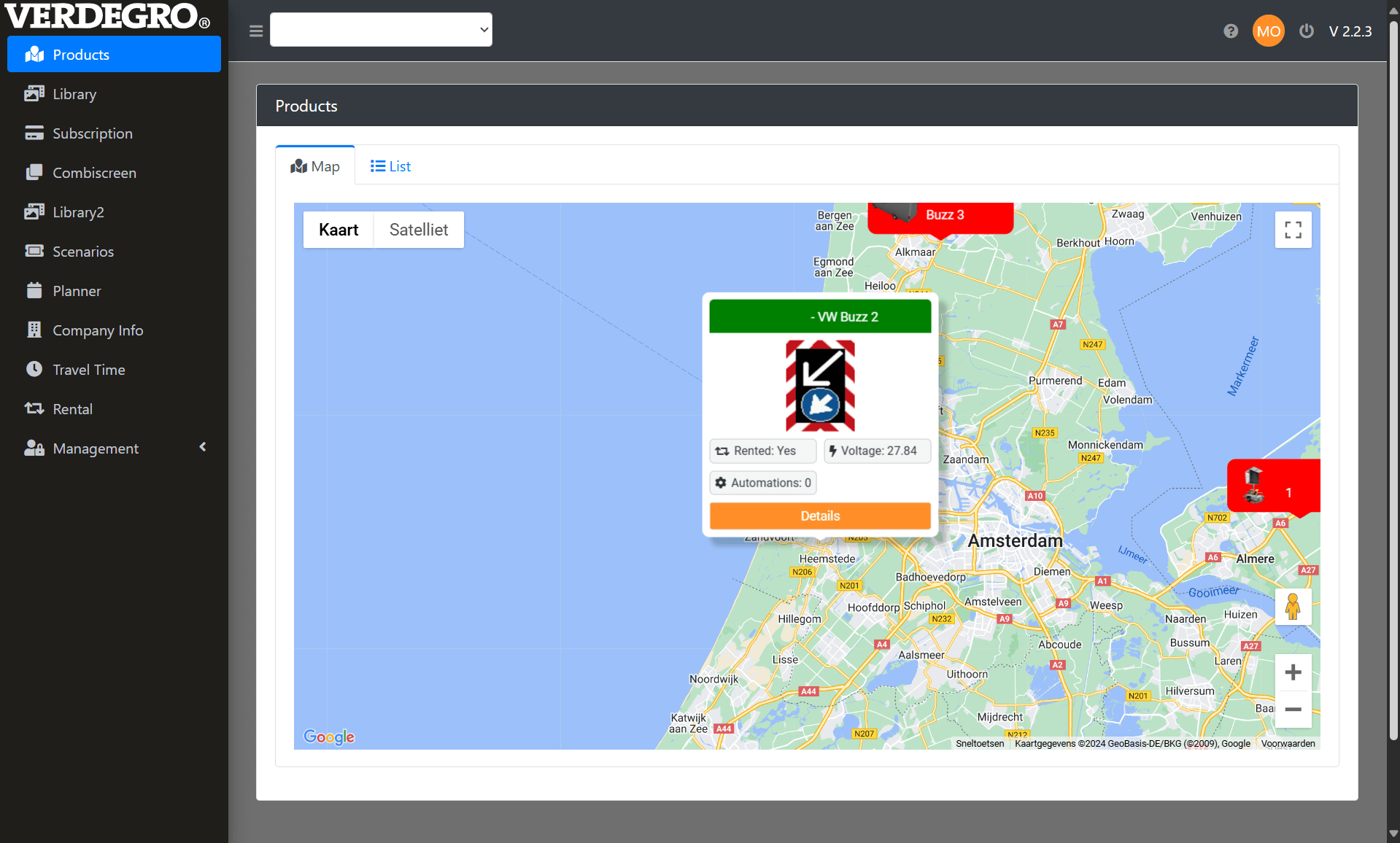1400x843 pixels.
Task: Click the scrollbar down arrow
Action: click(1393, 834)
